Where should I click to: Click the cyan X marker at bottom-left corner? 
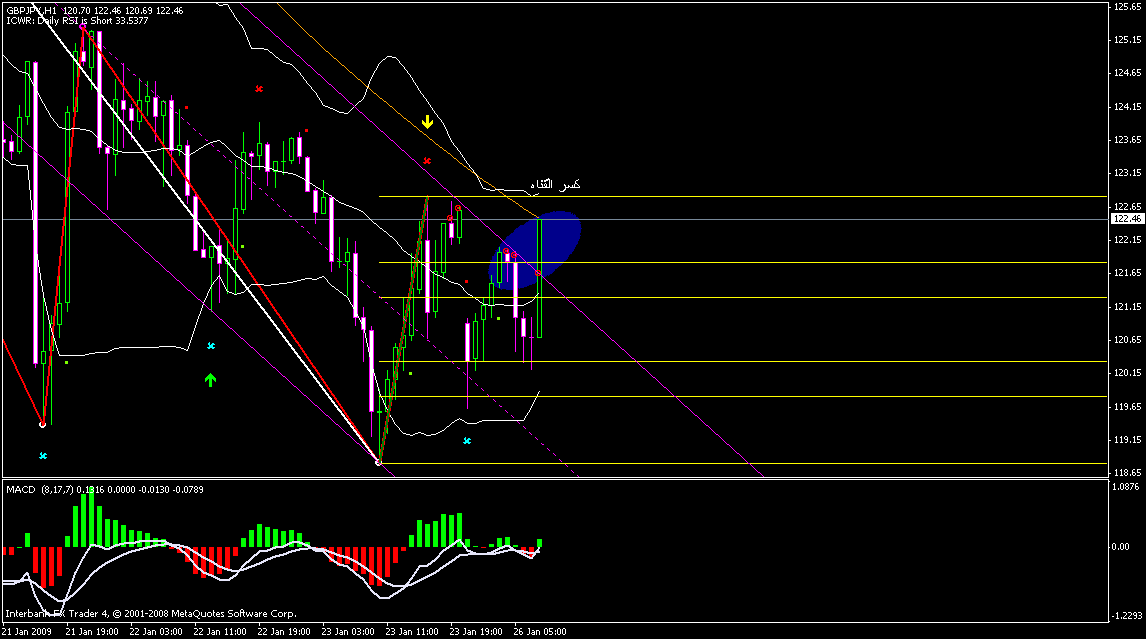pos(43,456)
